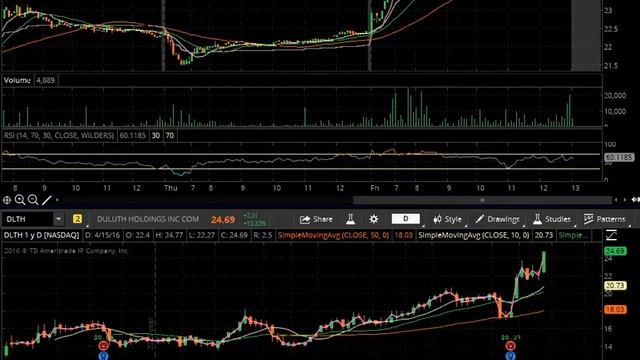Click the RSI (14, 70, 30, CLOSE, WILDERS) label
Image resolution: width=640 pixels, height=360 pixels.
click(x=59, y=136)
